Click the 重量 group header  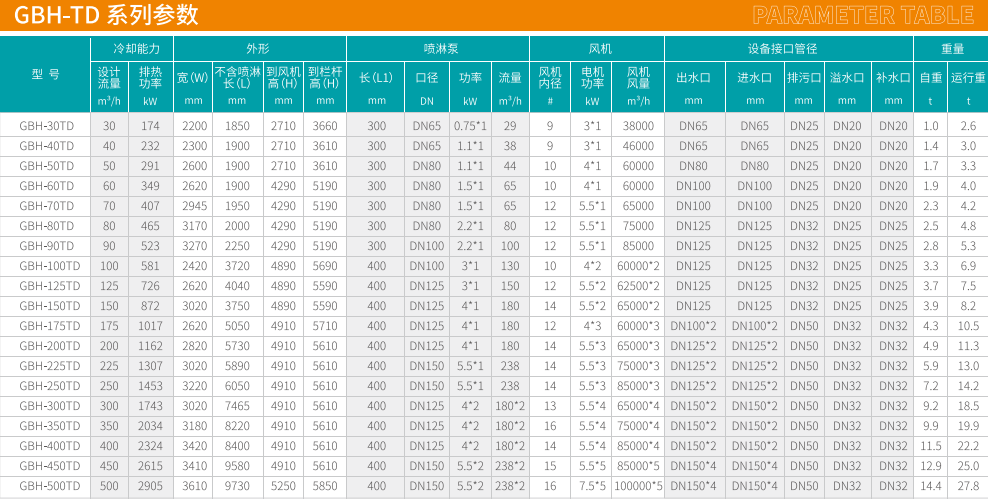click(x=951, y=48)
